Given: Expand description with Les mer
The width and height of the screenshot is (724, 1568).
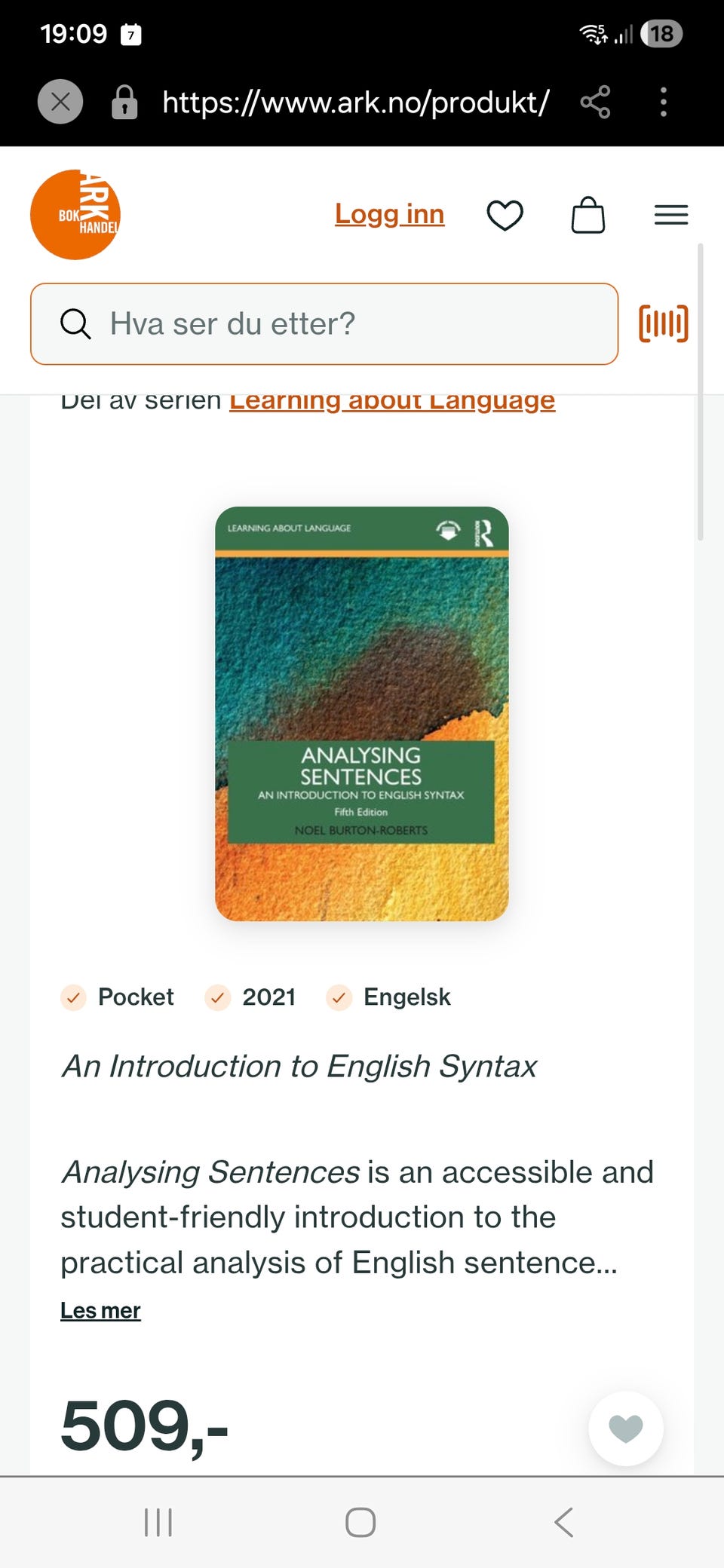Looking at the screenshot, I should click(100, 1310).
